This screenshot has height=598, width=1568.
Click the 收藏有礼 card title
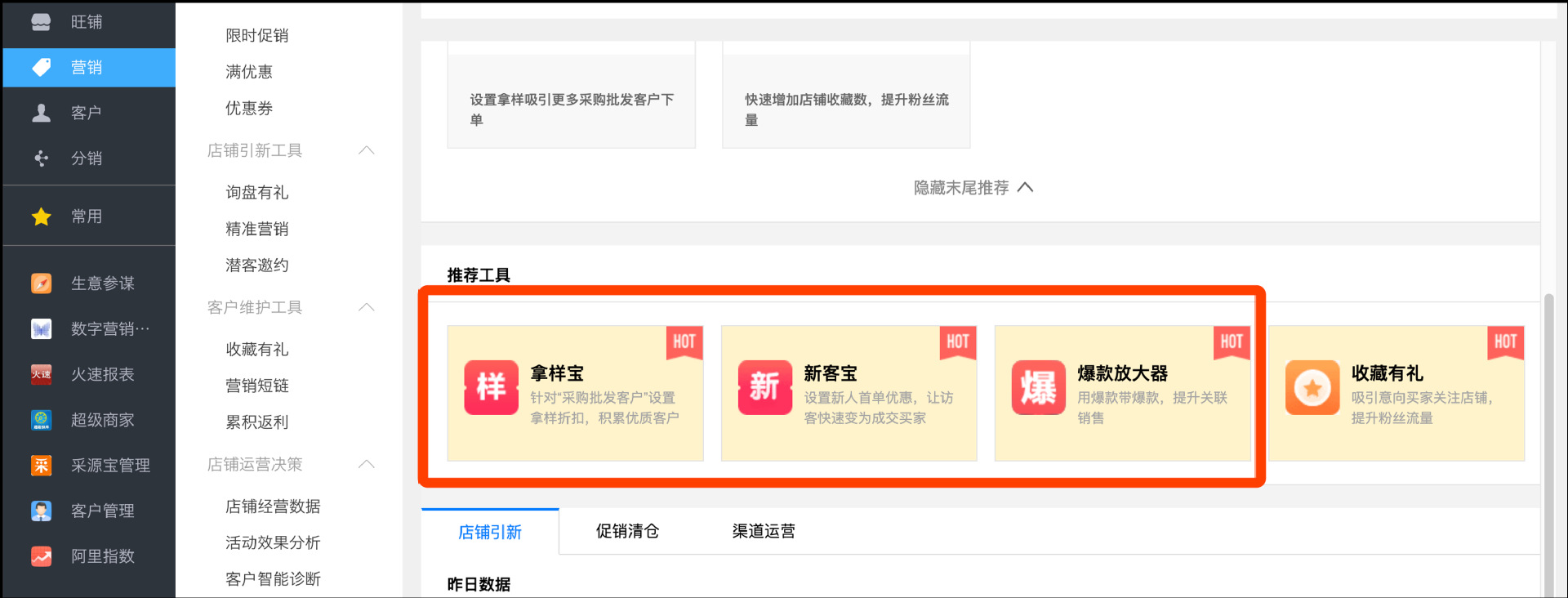coord(1388,373)
